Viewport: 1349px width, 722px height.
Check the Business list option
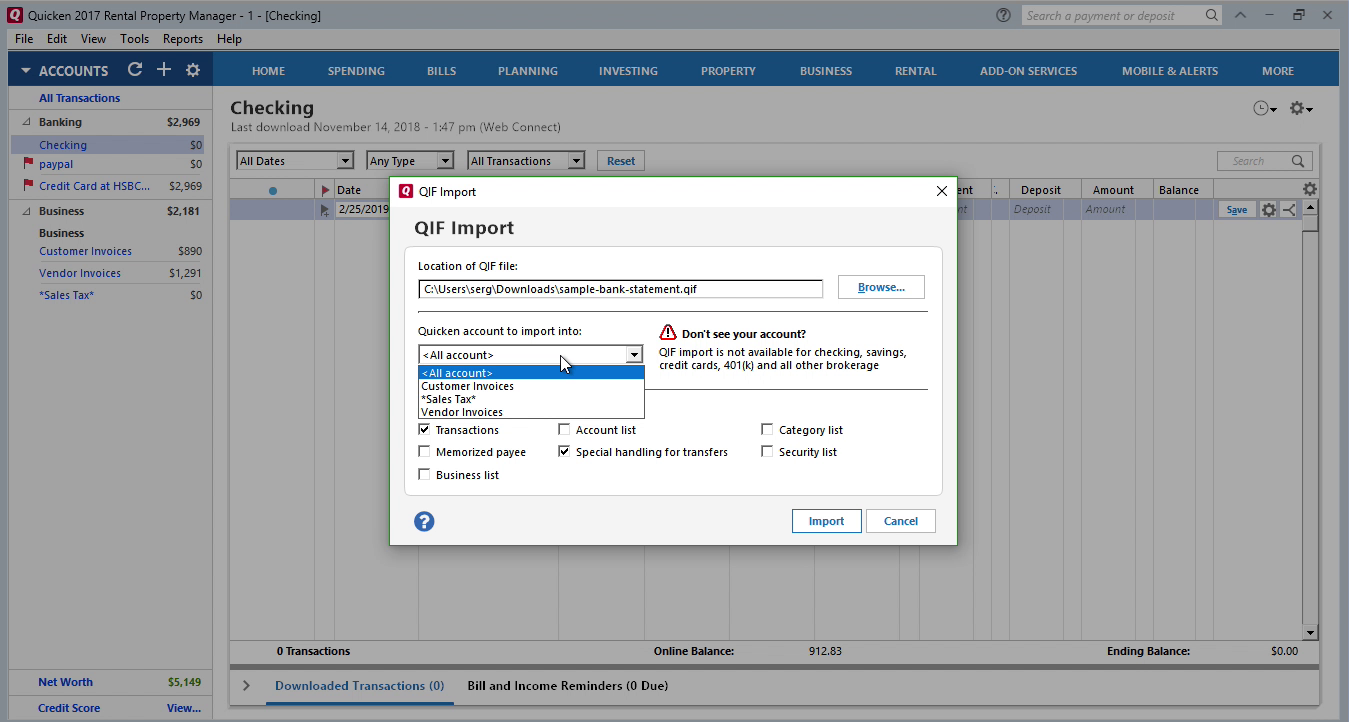click(x=424, y=475)
